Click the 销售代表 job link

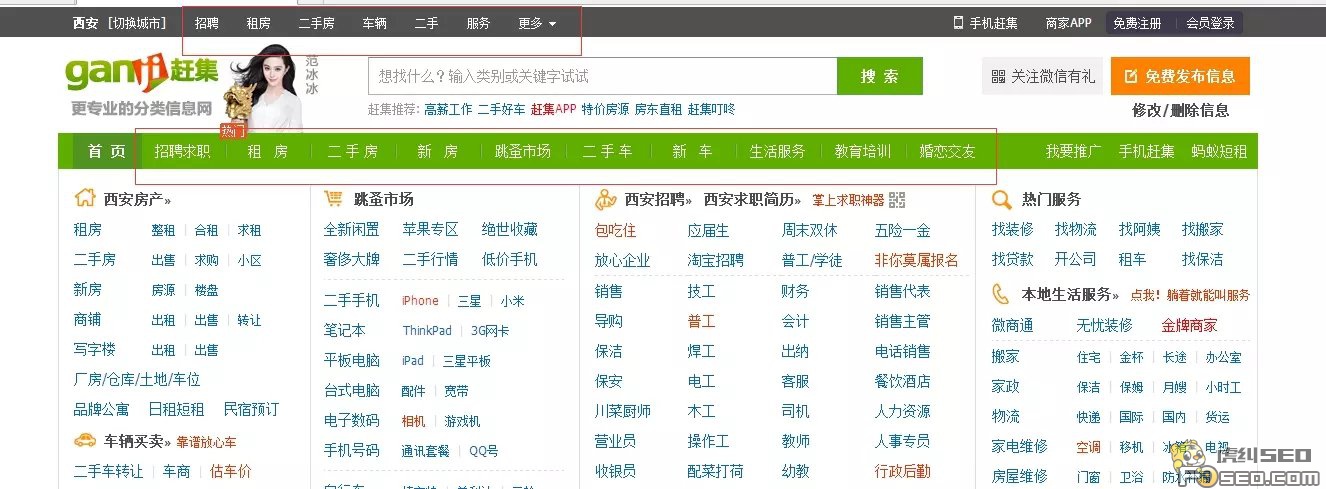pos(903,291)
